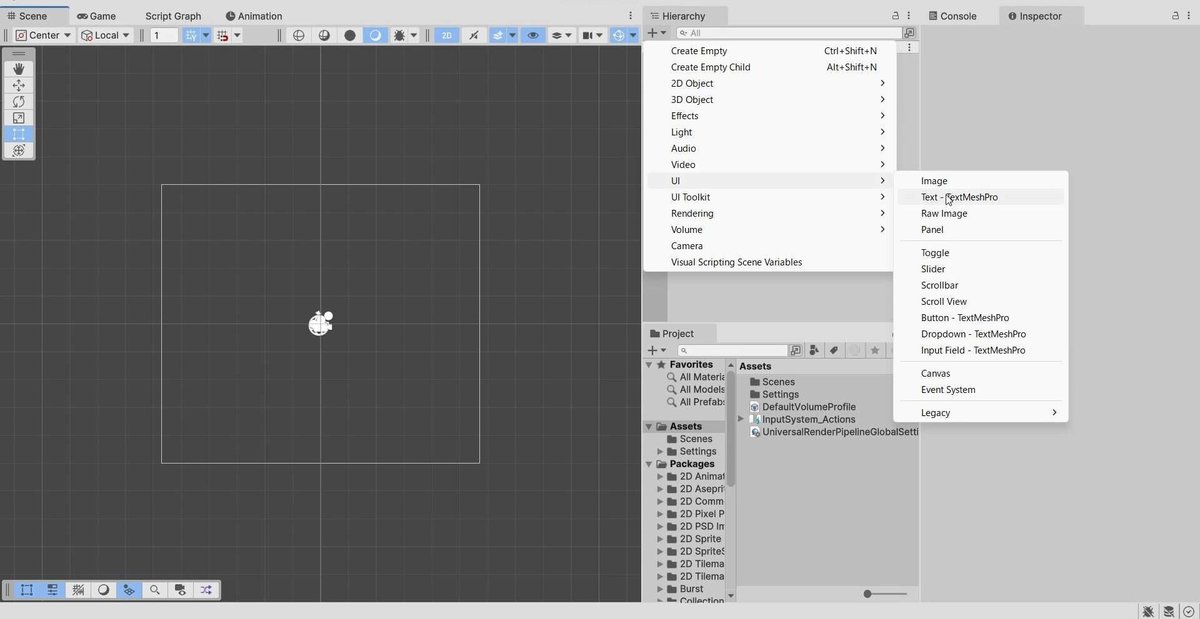Open Hierarchy create plus dropdown
The image size is (1200, 619).
tap(657, 33)
